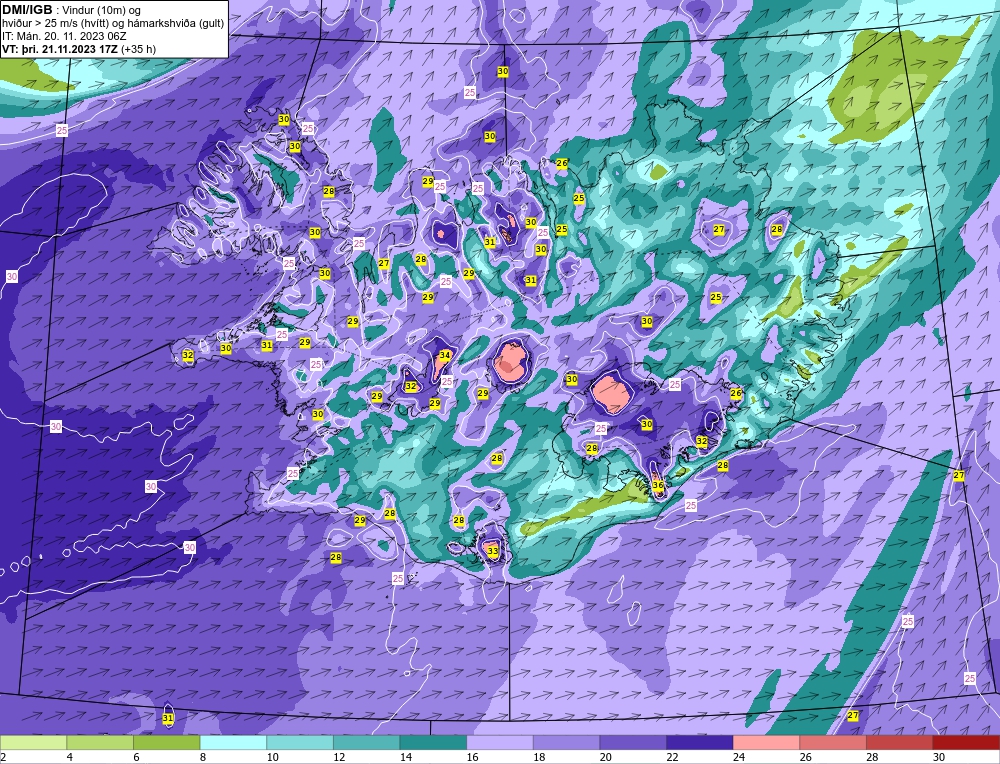This screenshot has height=764, width=1000.
Task: Select the pale cyan legend swatch at 8
Action: click(233, 742)
